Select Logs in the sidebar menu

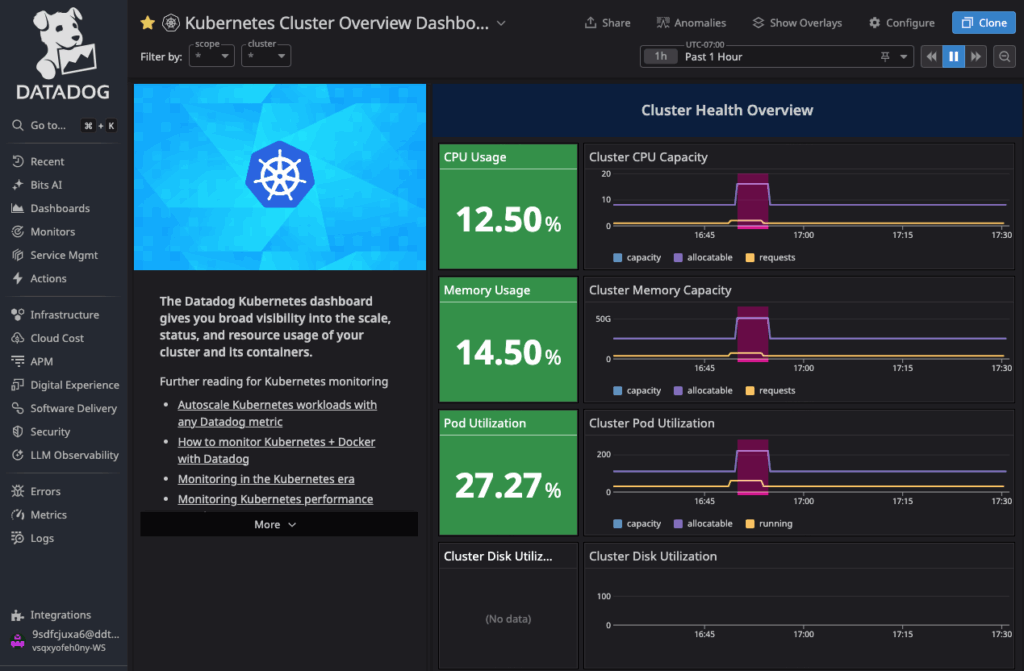(x=43, y=538)
